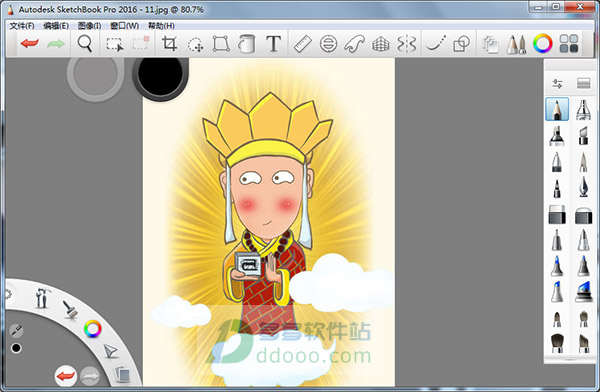Click the Lagoon black current-color dot
Screen dimensions: 600x392
[16, 348]
